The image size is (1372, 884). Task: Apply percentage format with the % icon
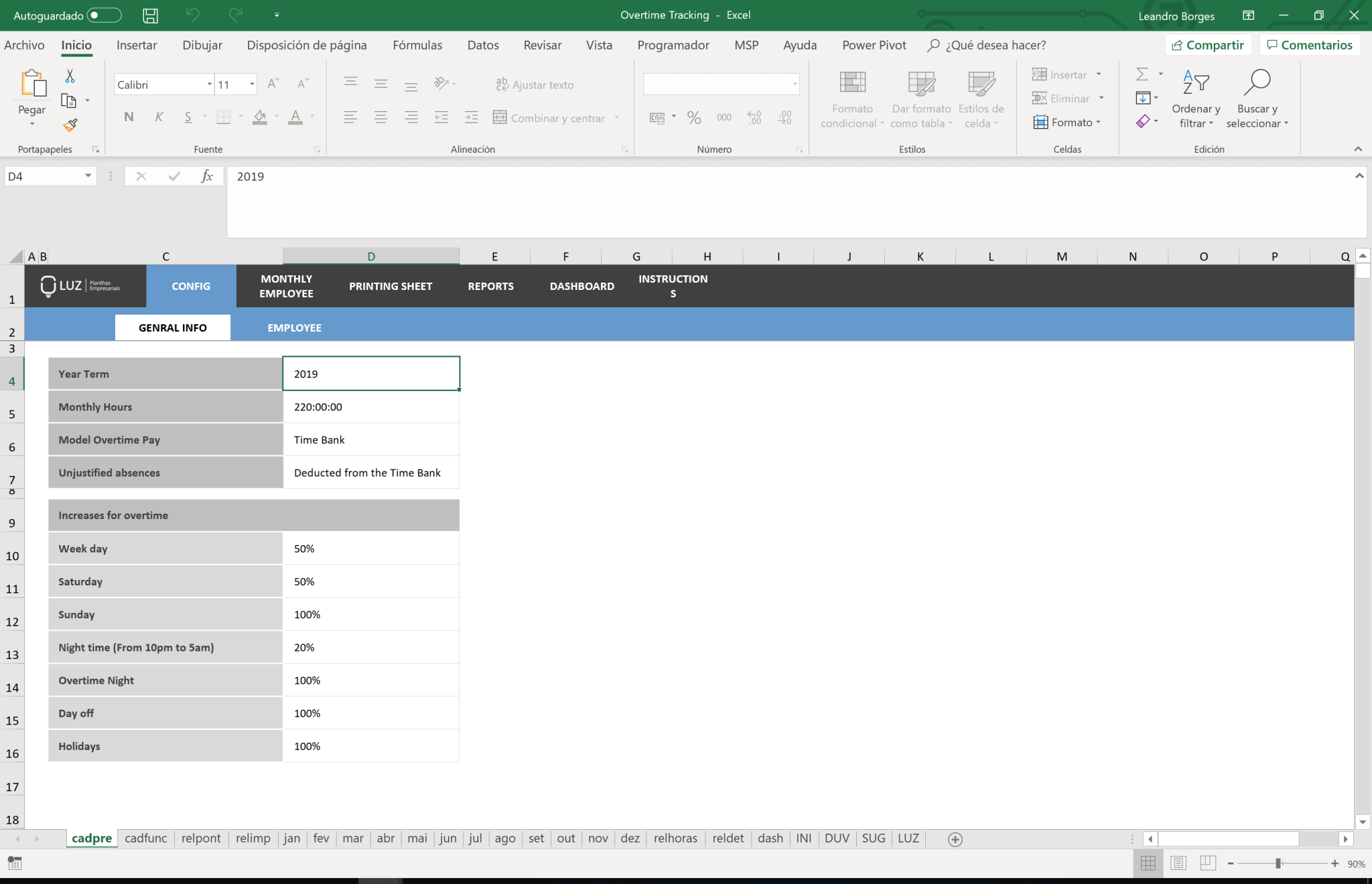pyautogui.click(x=693, y=117)
